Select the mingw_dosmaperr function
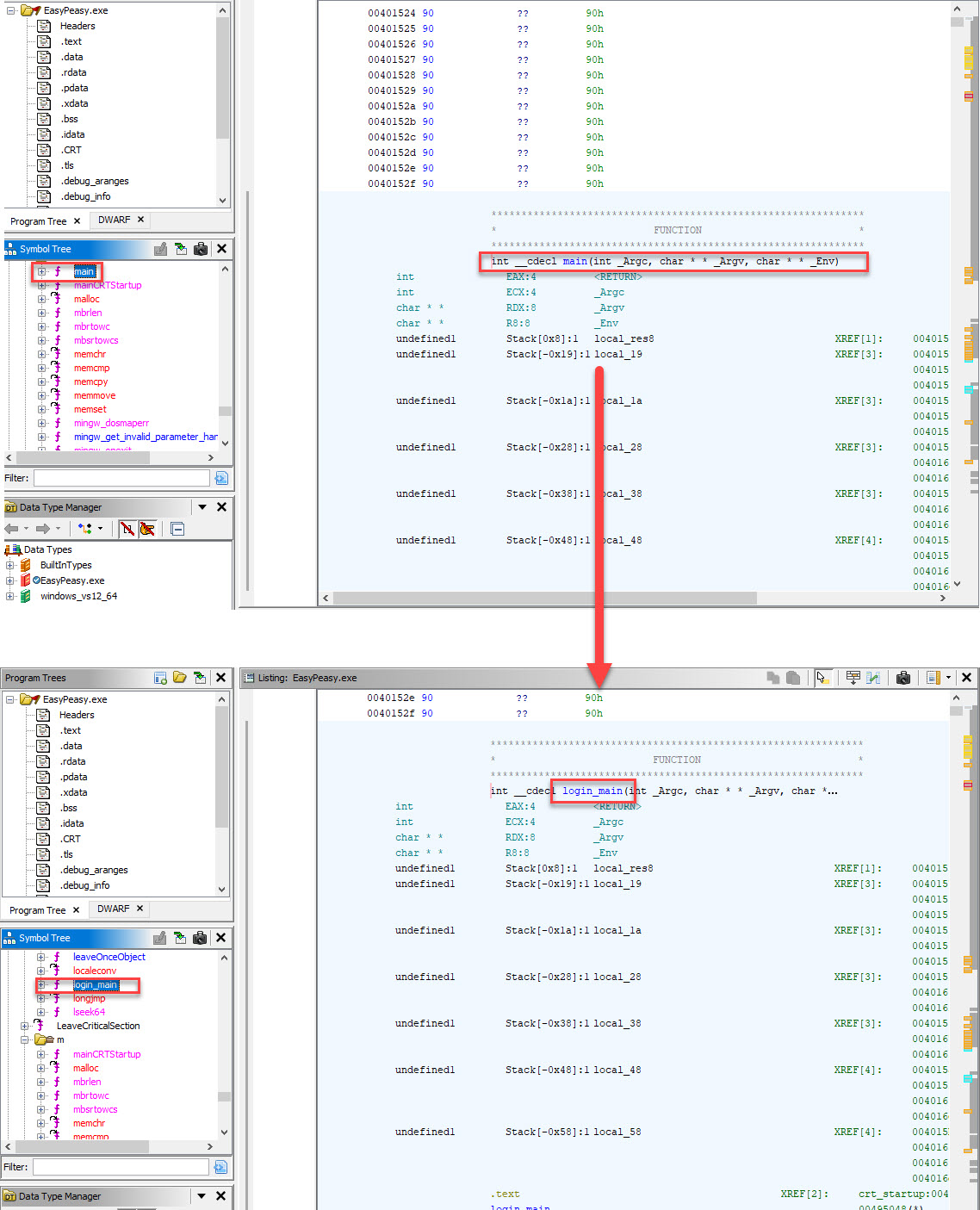Image resolution: width=980 pixels, height=1210 pixels. tap(111, 423)
